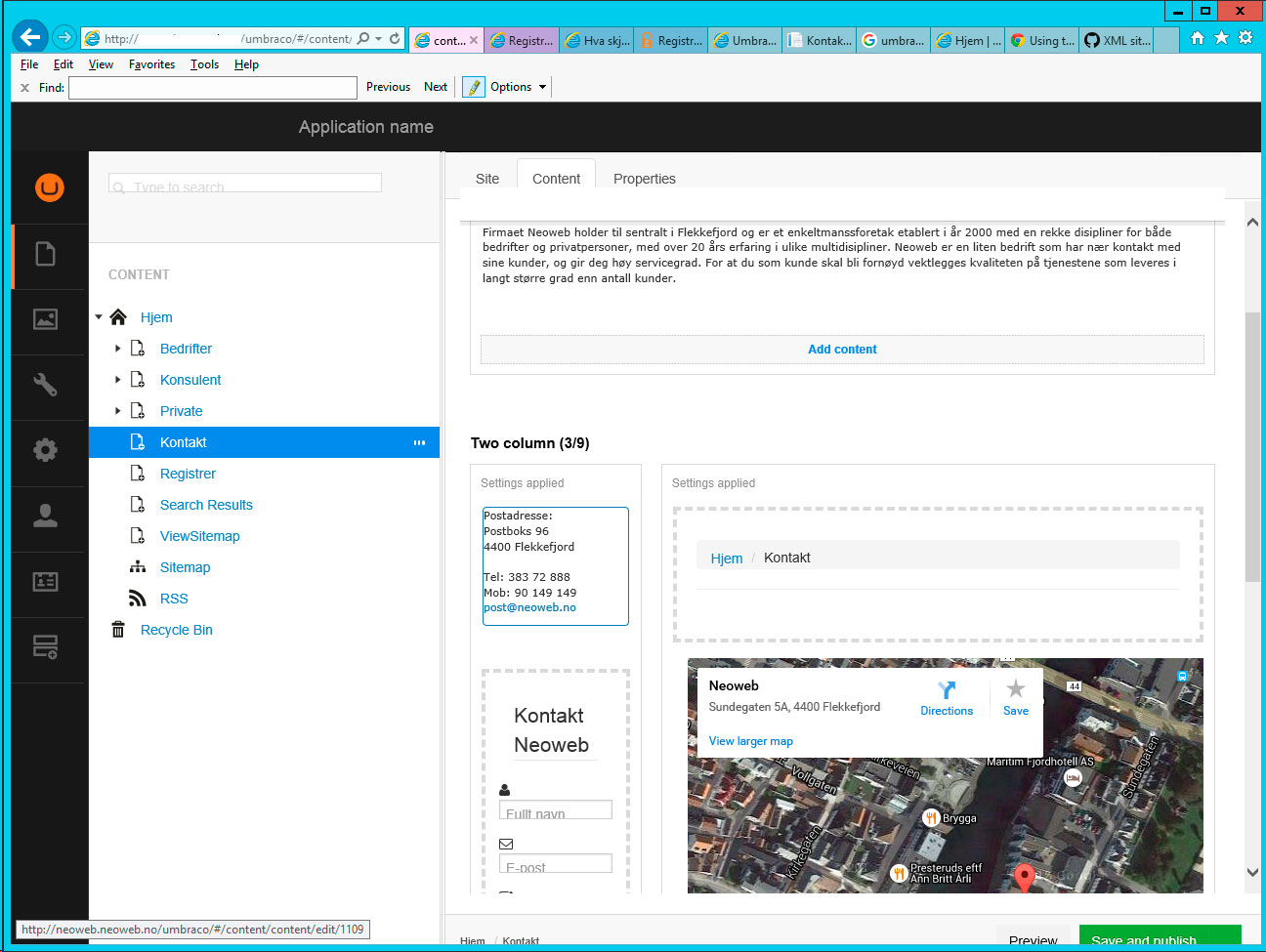Open the Members card icon in sidebar
Image resolution: width=1266 pixels, height=952 pixels.
pos(46,582)
